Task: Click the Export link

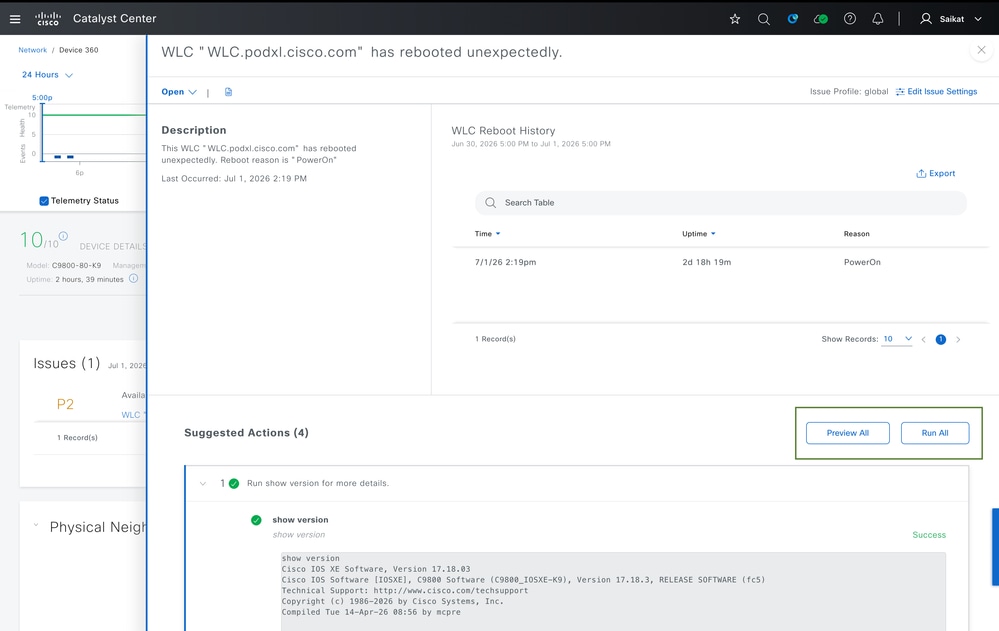Action: (942, 173)
